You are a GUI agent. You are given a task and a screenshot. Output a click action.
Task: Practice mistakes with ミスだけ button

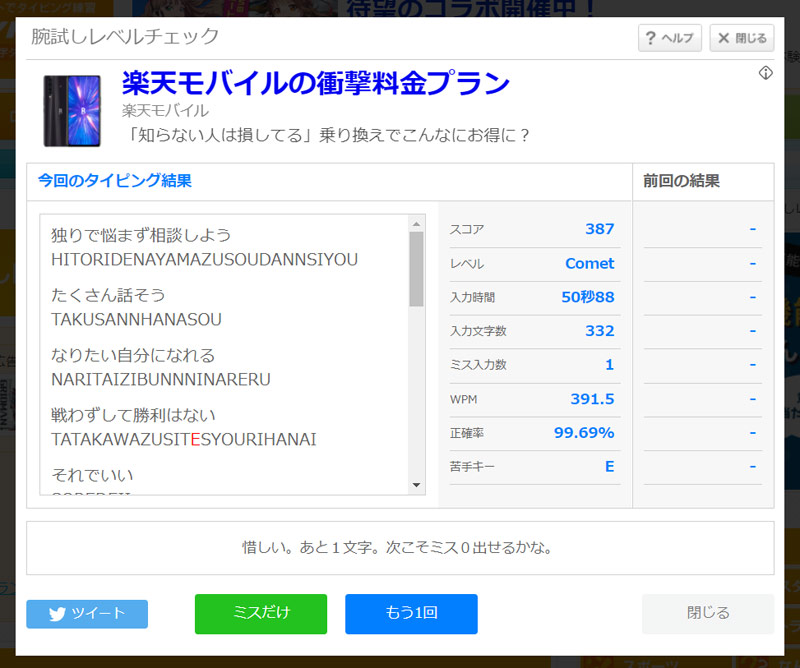(261, 614)
